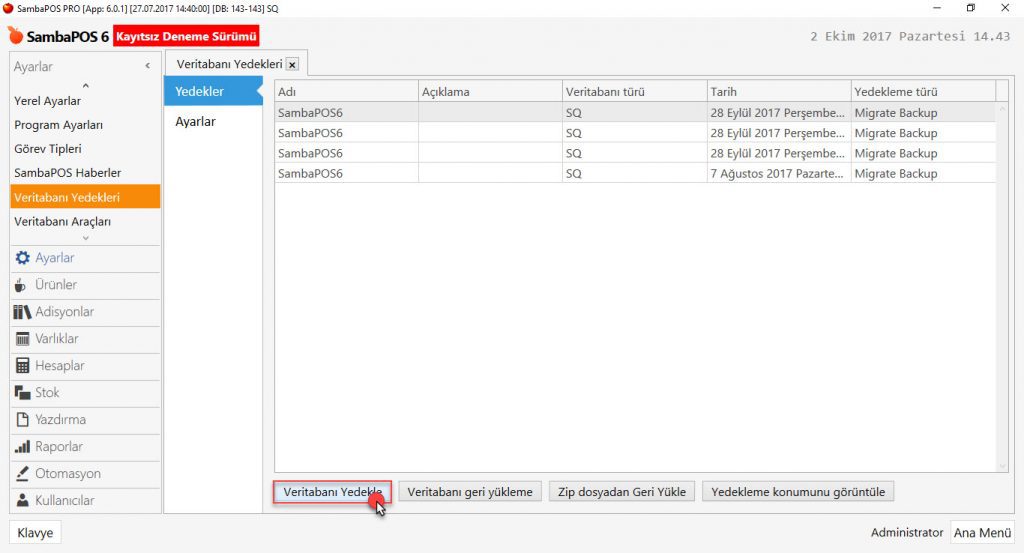The image size is (1024, 553).
Task: Sort by the Adı column header
Action: pyautogui.click(x=346, y=91)
